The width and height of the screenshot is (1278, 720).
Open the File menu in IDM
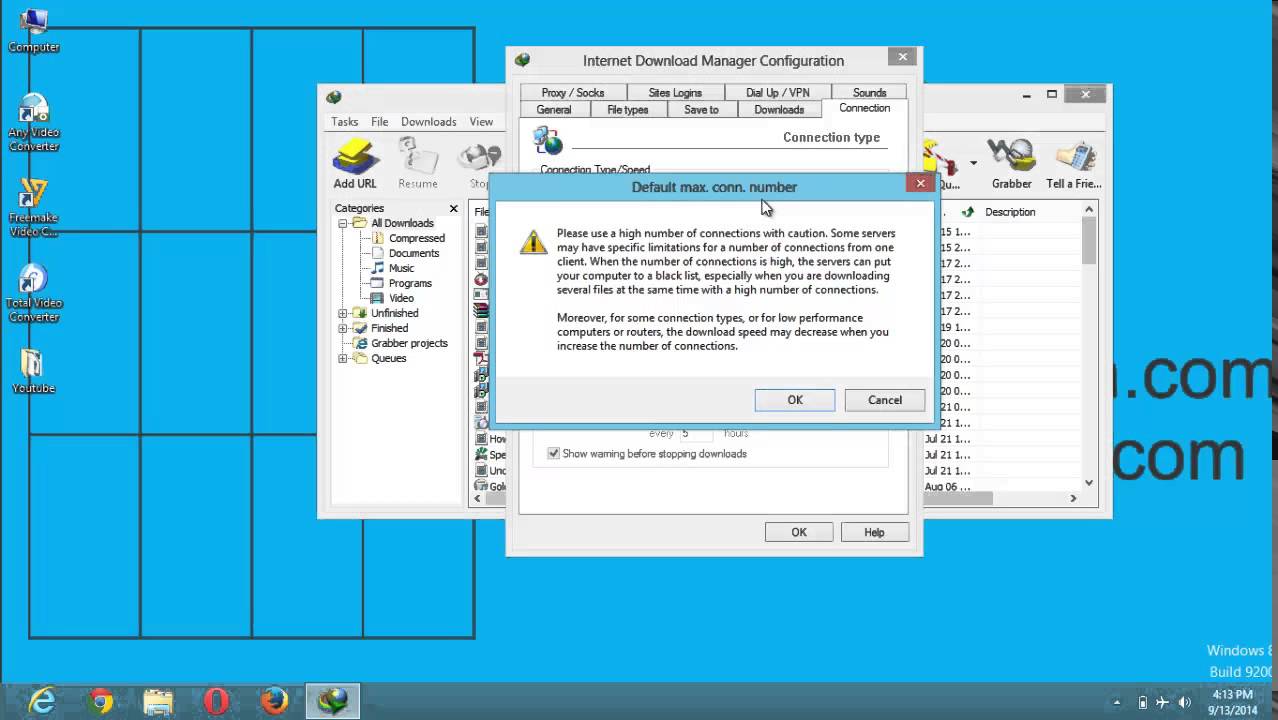click(x=380, y=121)
